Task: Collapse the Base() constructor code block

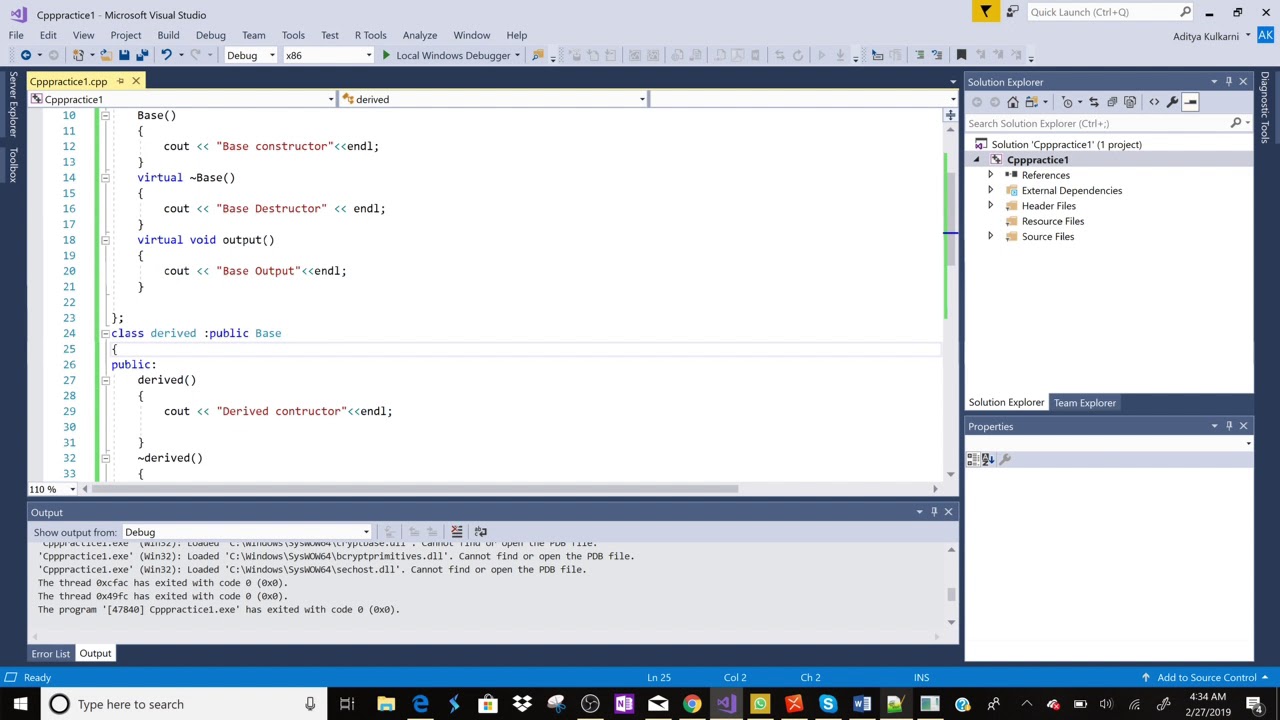Action: [104, 115]
